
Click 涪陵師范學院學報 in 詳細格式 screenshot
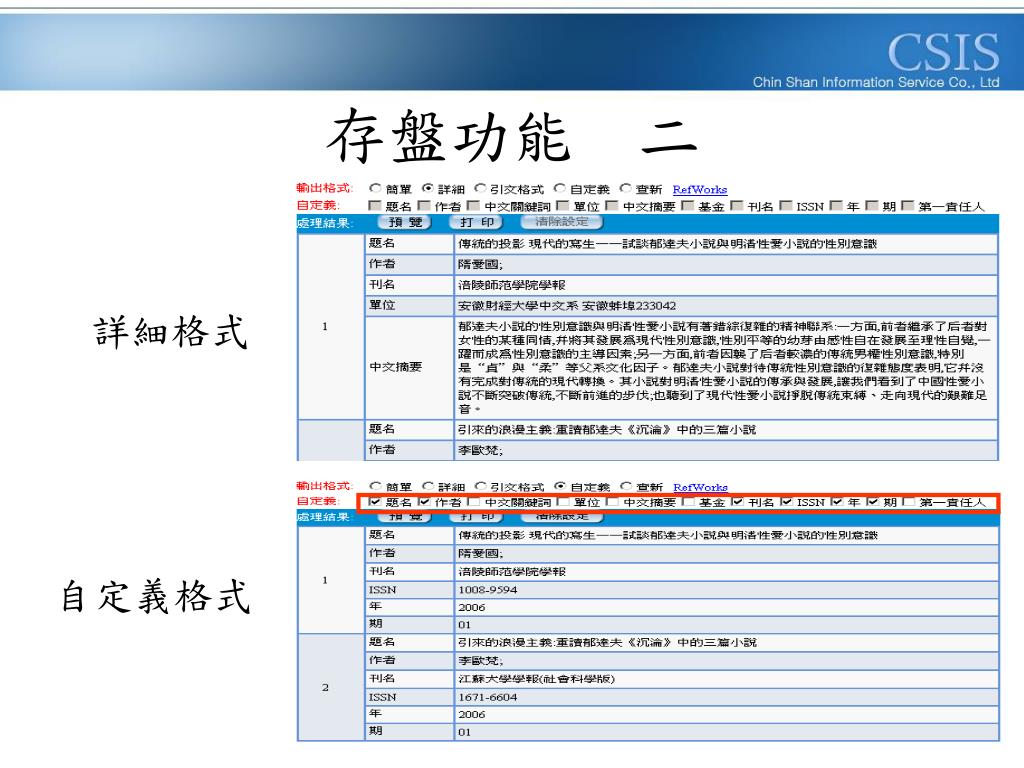click(511, 285)
